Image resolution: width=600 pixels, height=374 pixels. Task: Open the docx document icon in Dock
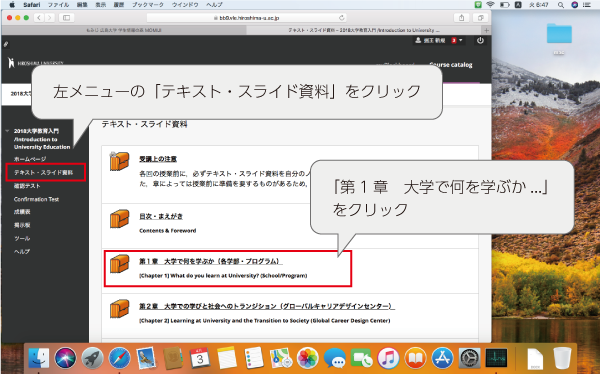tap(535, 359)
